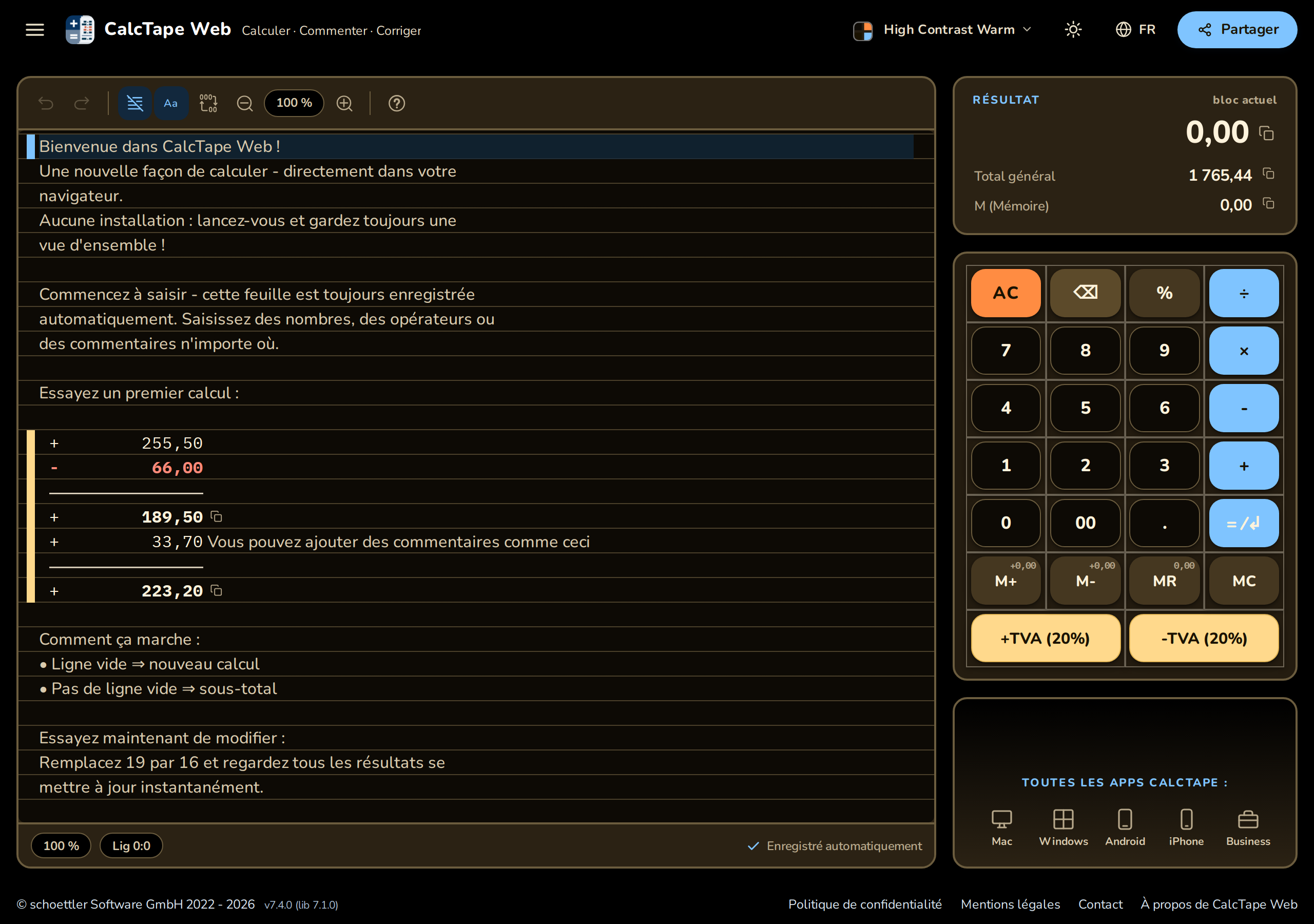Click the 100 % status bar zoom pill
Screen dimensions: 1314x924
pos(61,845)
